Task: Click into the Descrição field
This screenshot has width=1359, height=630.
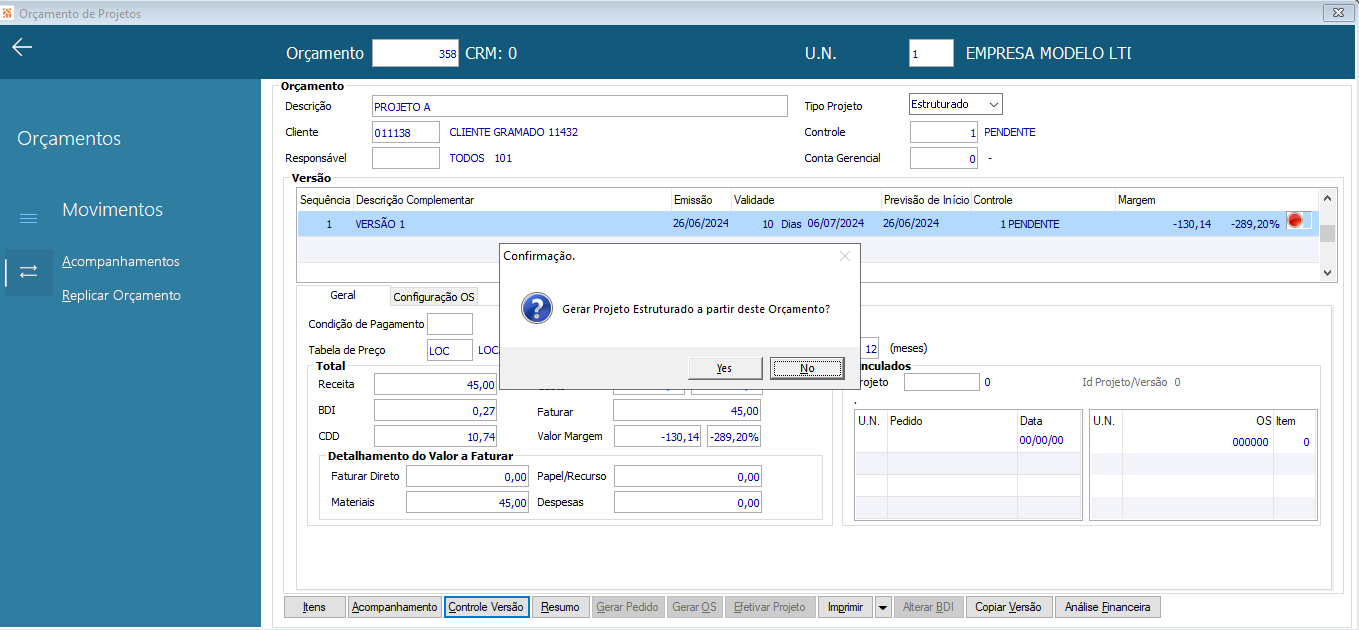Action: coord(579,107)
